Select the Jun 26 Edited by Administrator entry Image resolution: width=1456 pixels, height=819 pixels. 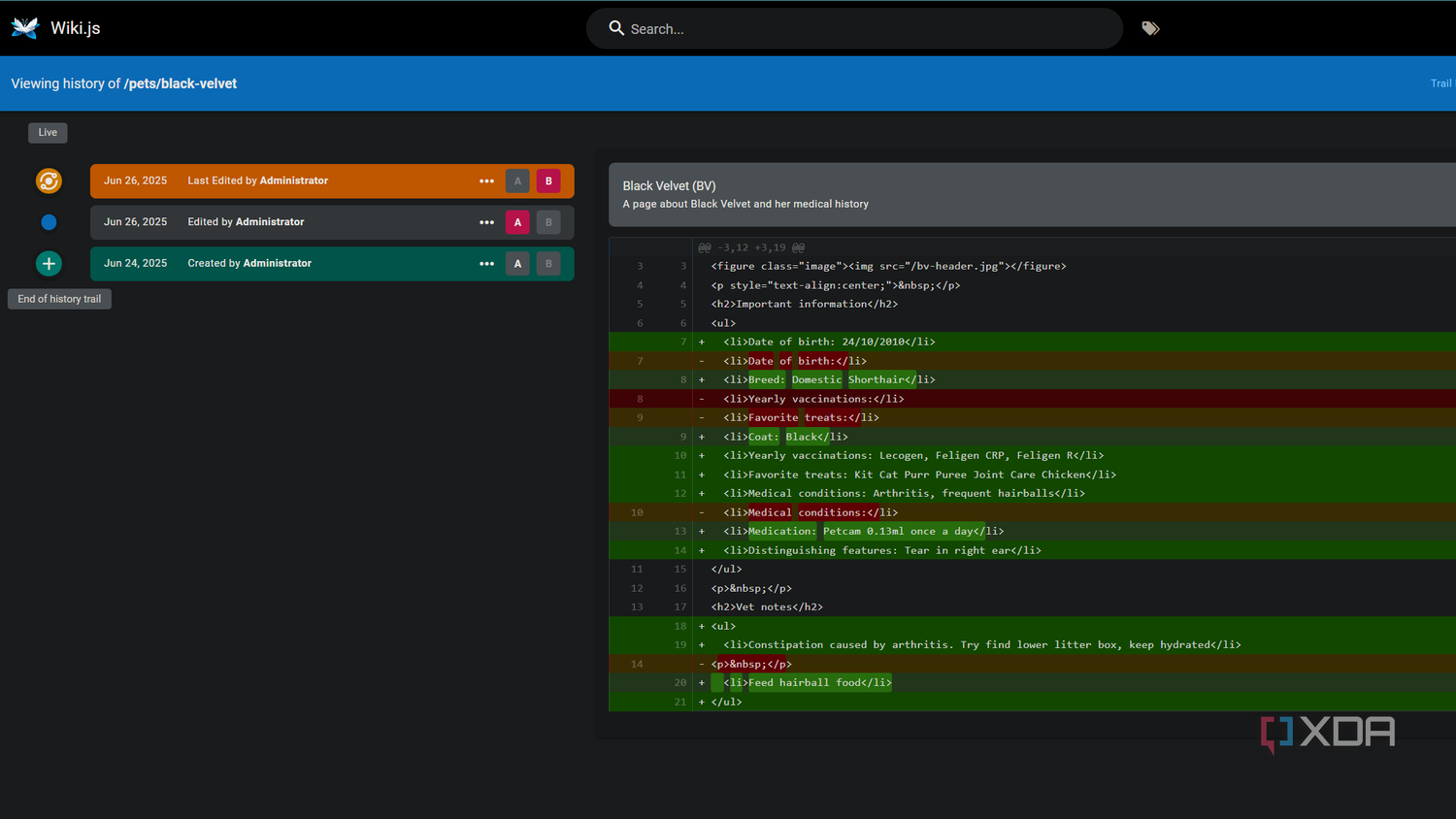[332, 222]
